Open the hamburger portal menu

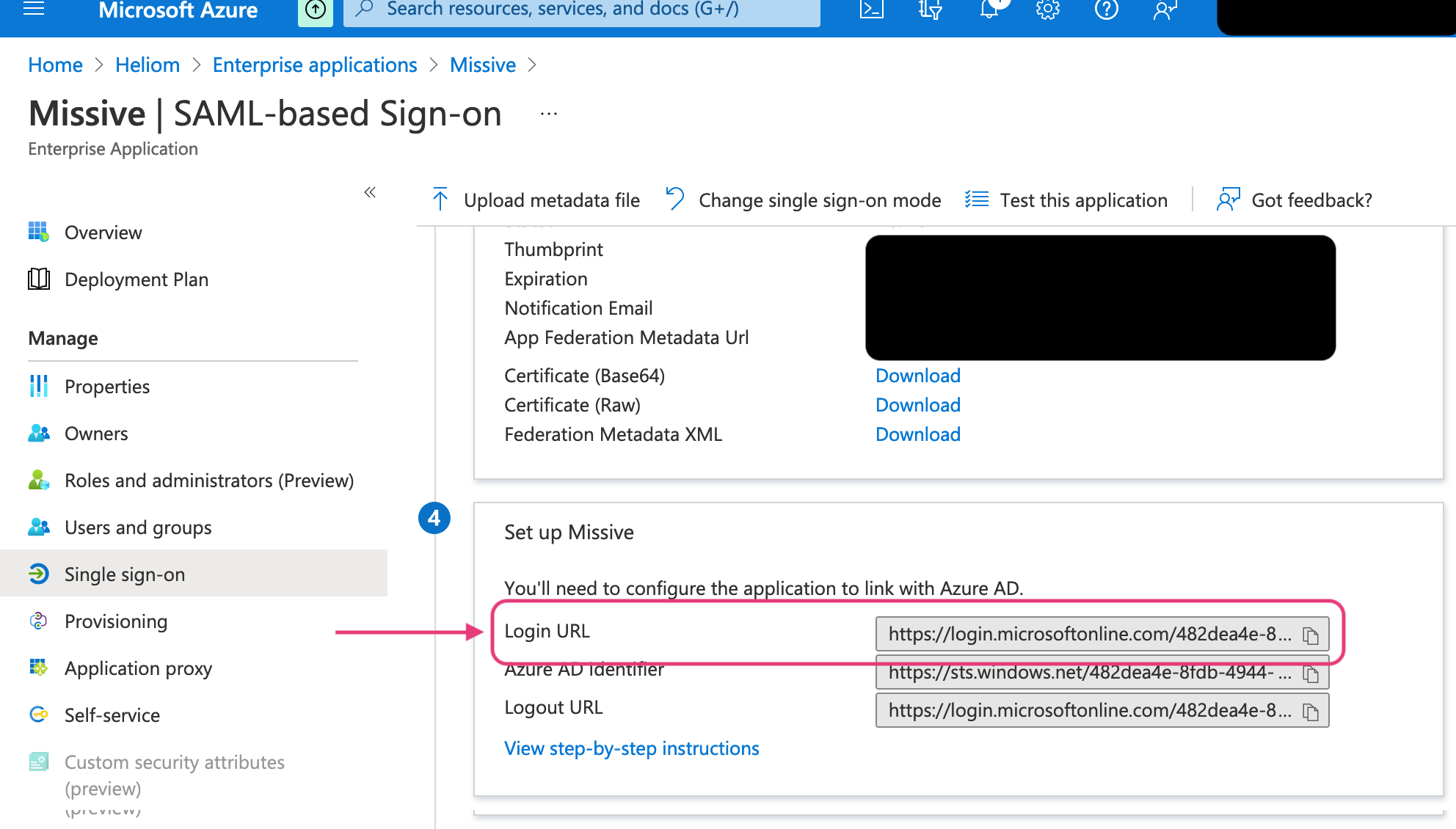point(34,10)
